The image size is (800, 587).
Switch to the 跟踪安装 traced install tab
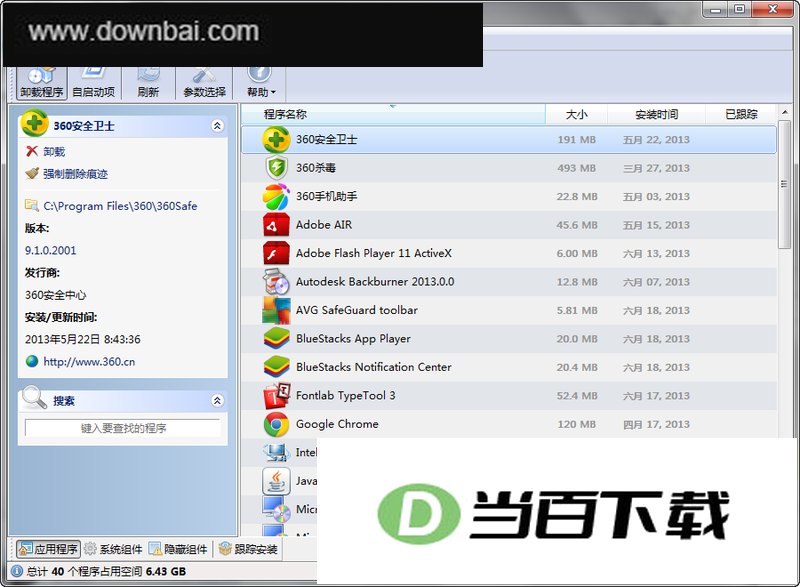pyautogui.click(x=248, y=549)
